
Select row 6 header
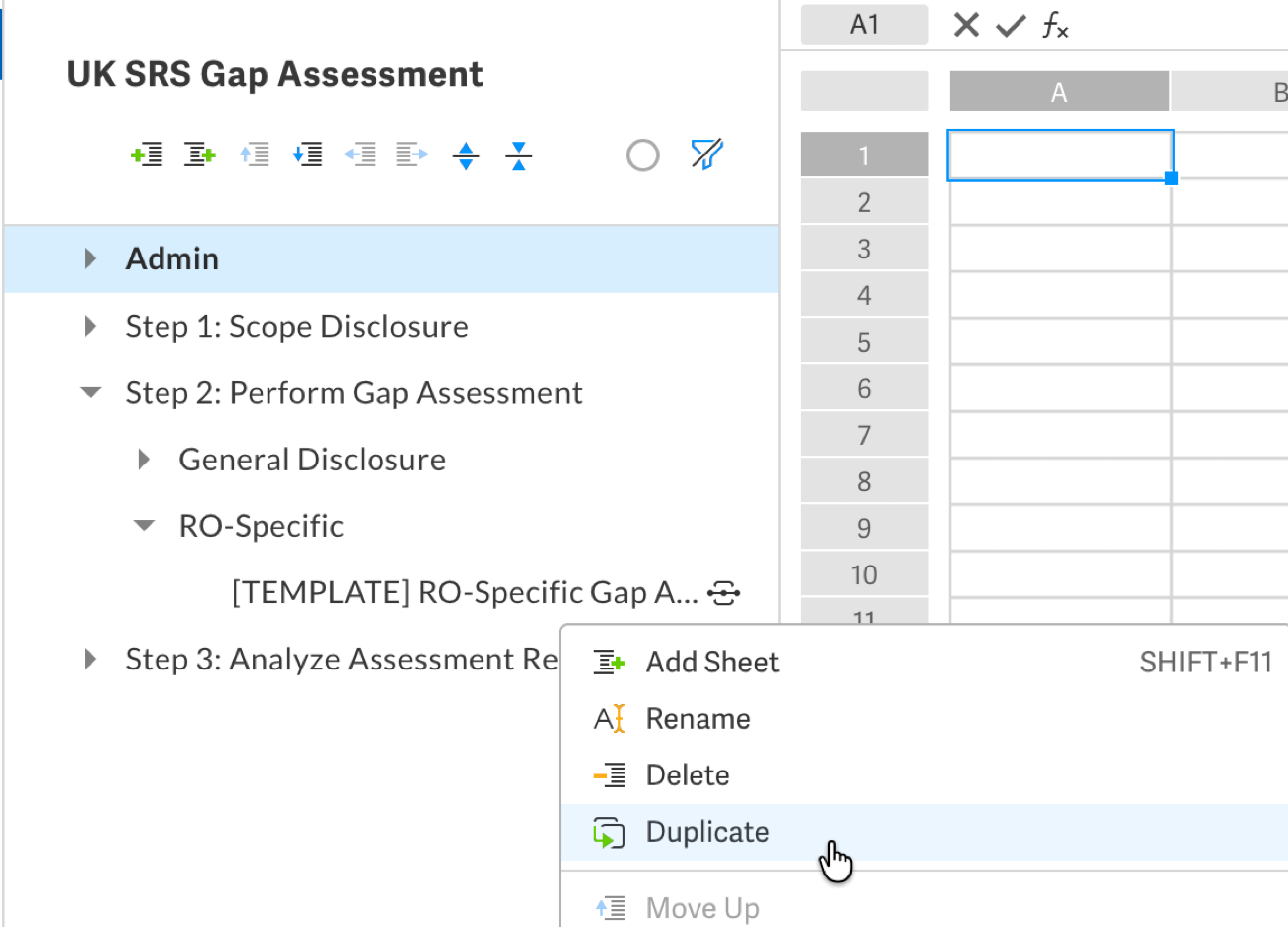pyautogui.click(x=864, y=388)
